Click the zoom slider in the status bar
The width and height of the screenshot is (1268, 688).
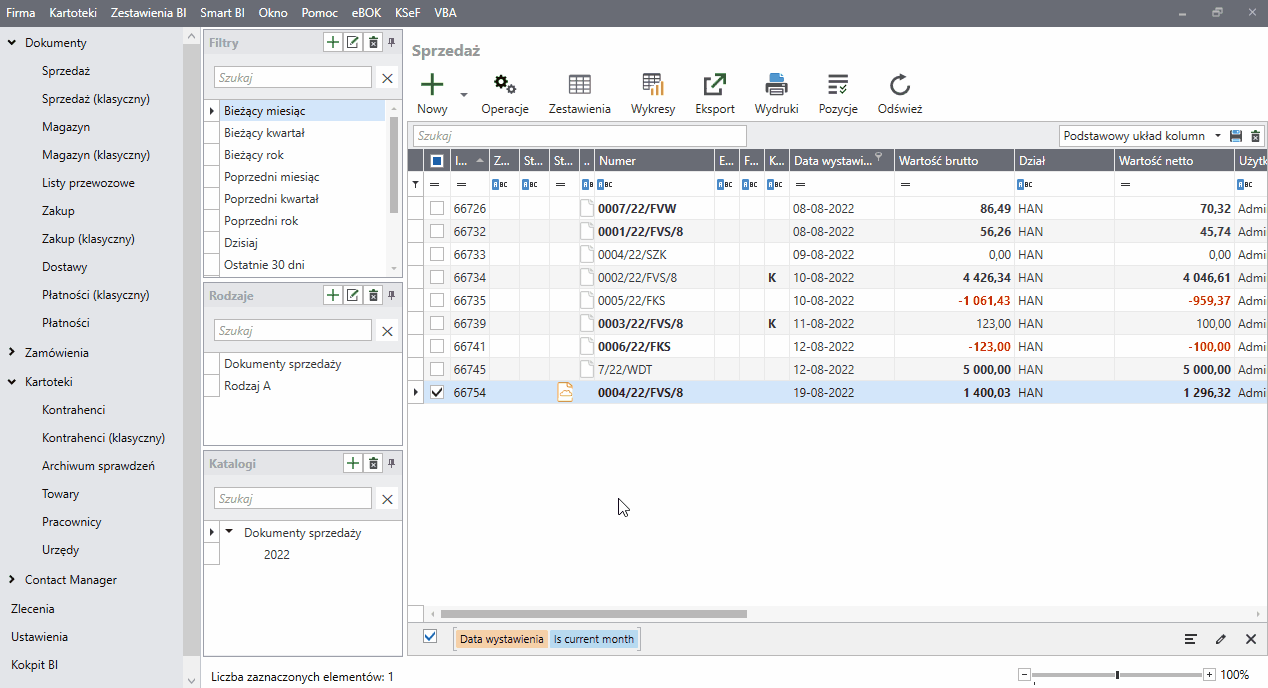pos(1117,675)
